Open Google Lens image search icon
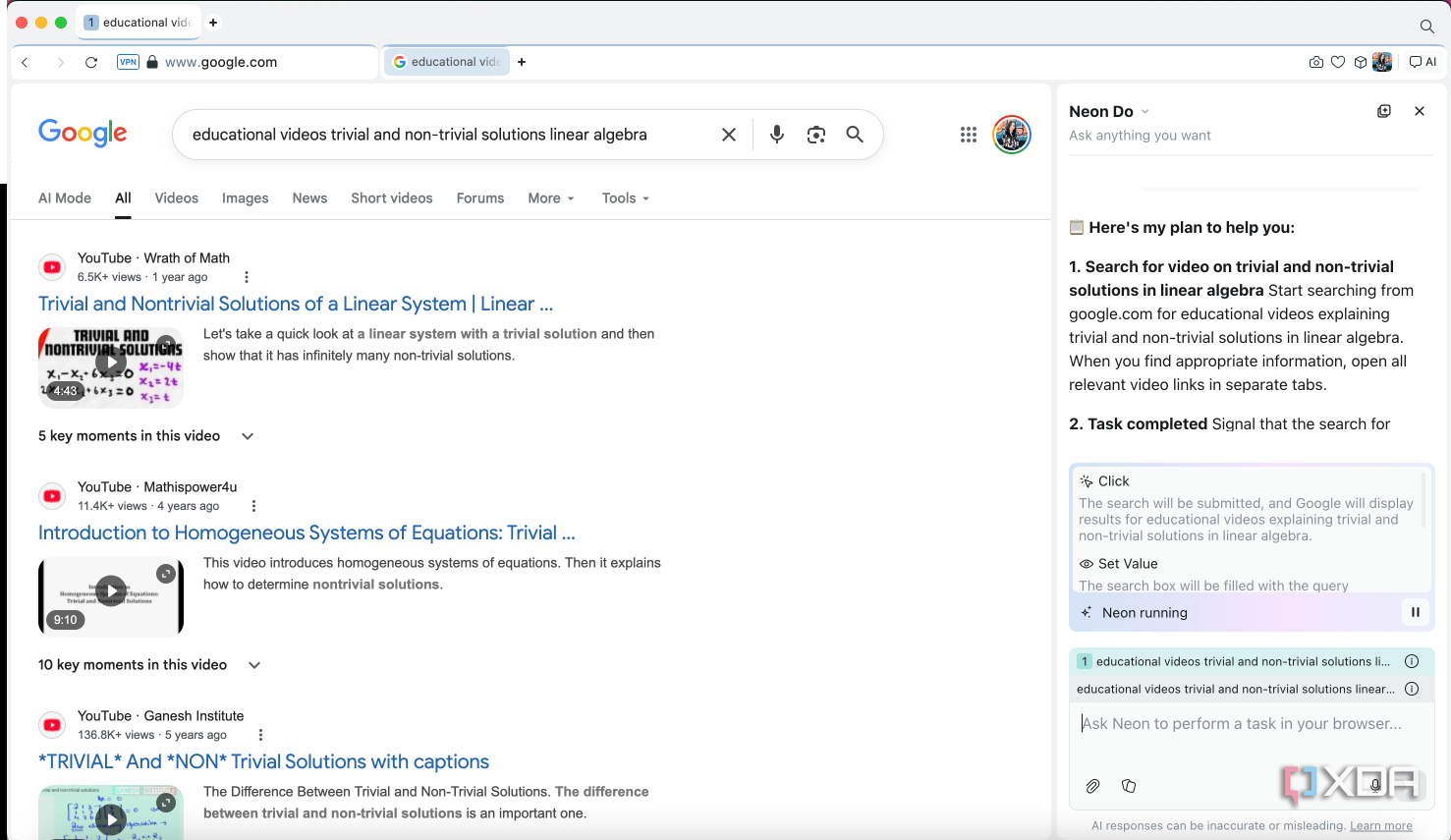Image resolution: width=1451 pixels, height=840 pixels. point(815,135)
